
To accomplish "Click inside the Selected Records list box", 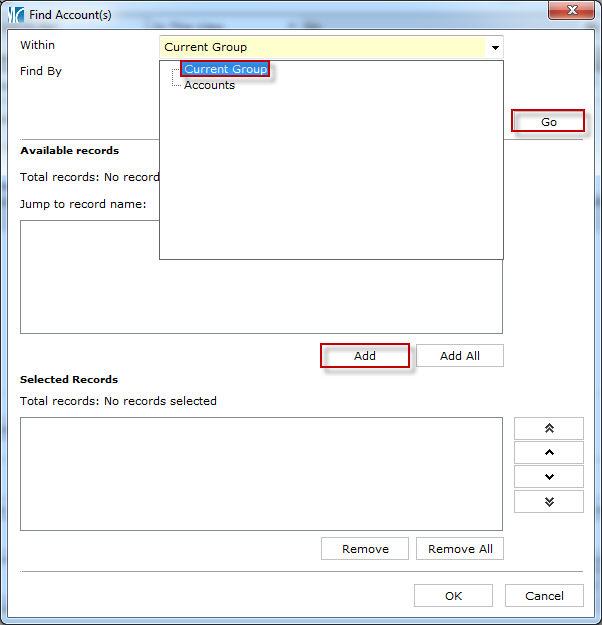I will (260, 473).
